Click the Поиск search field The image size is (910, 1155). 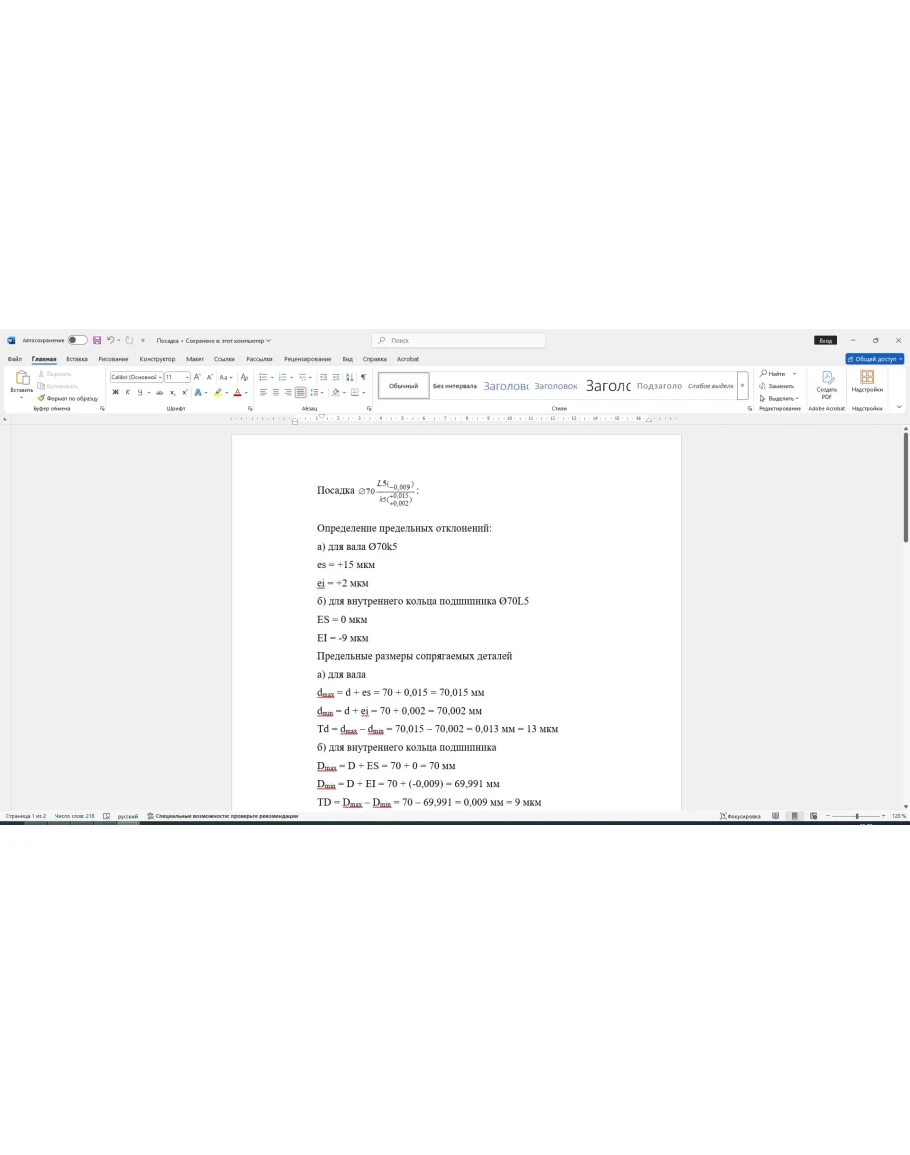click(x=460, y=340)
